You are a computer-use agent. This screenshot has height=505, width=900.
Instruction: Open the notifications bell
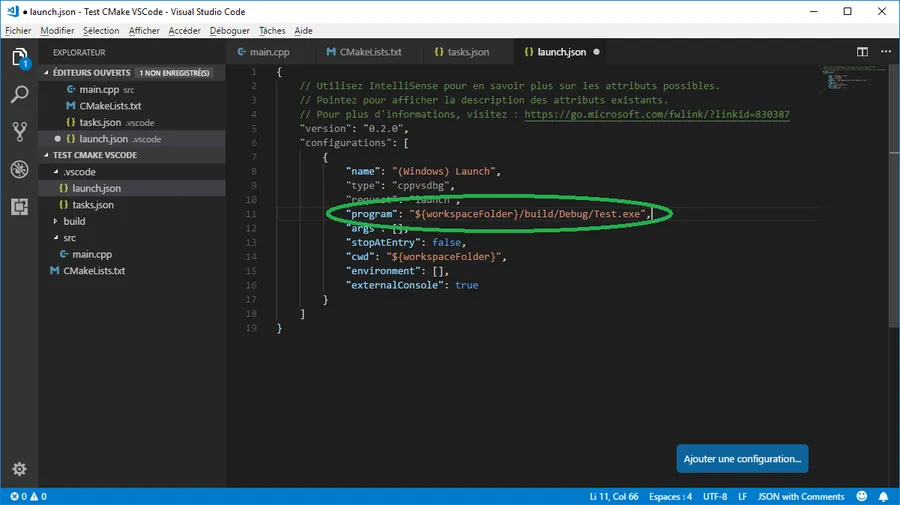point(883,496)
